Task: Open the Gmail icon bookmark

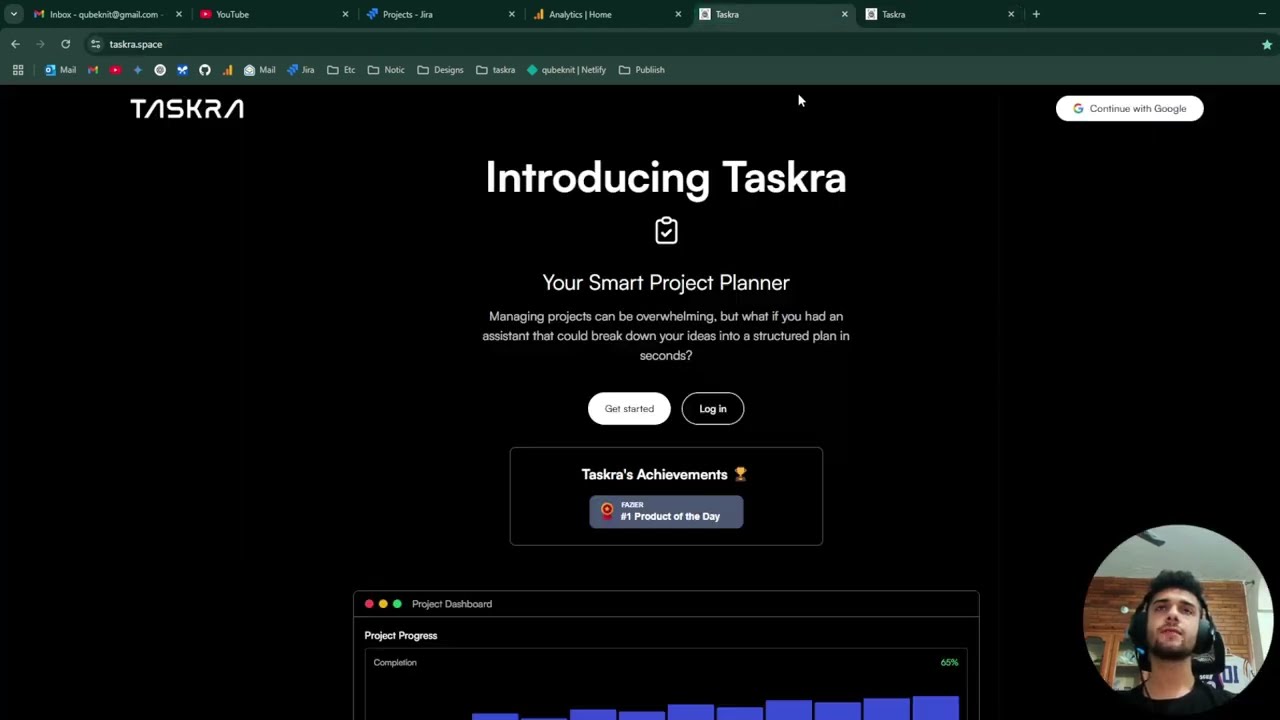Action: 93,70
